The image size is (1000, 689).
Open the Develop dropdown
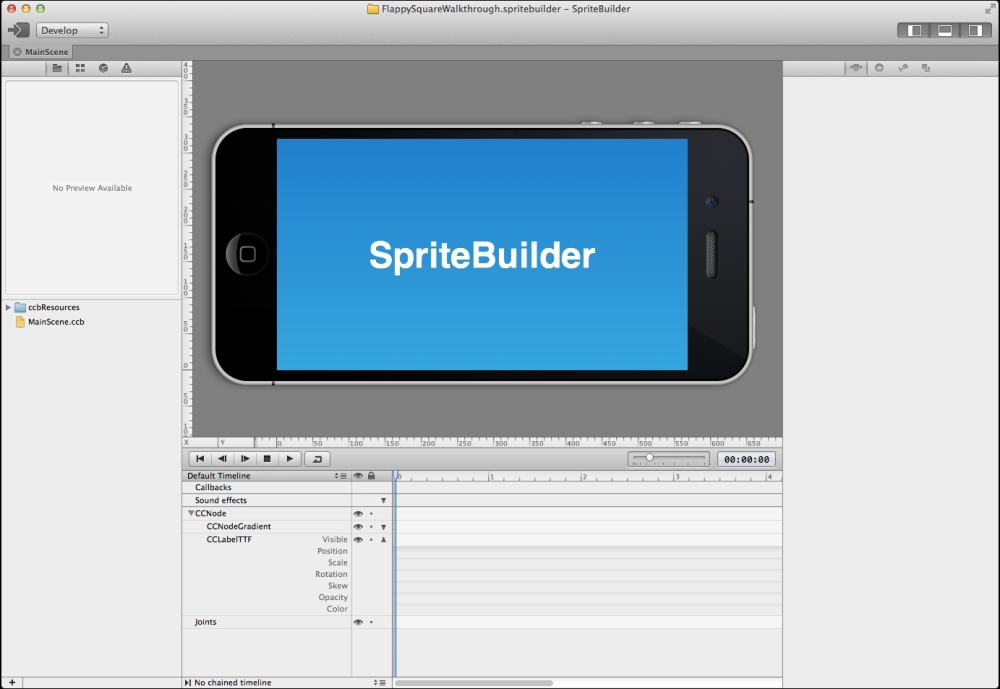tap(72, 30)
